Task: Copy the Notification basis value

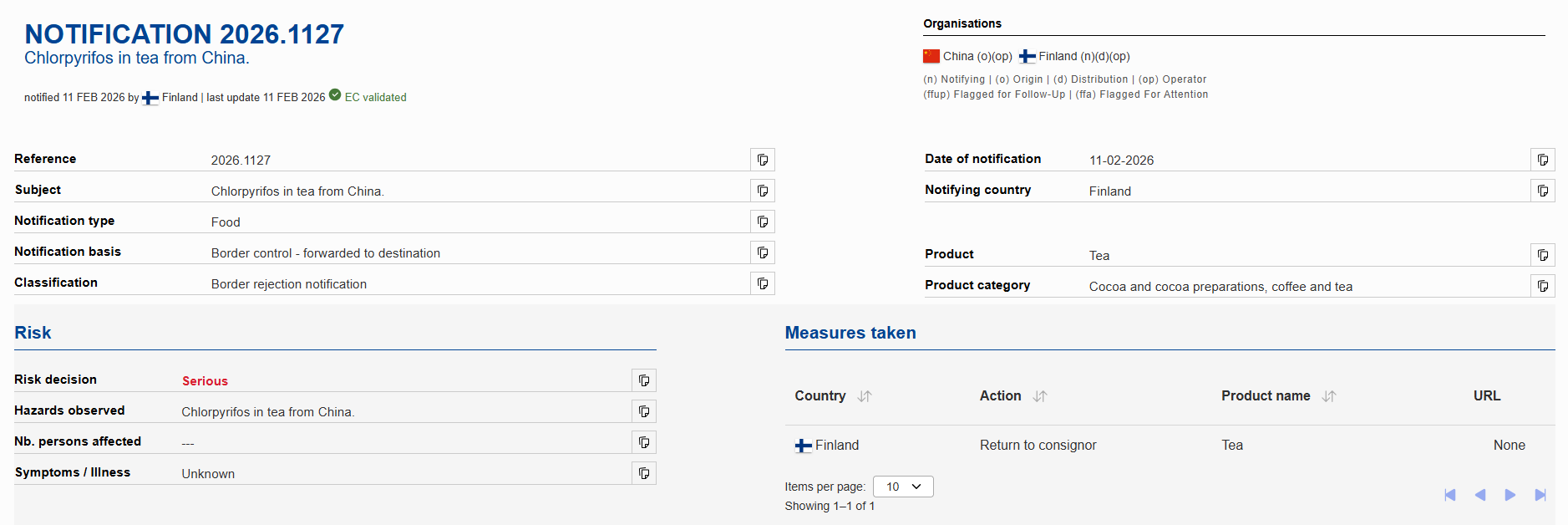Action: click(x=763, y=252)
